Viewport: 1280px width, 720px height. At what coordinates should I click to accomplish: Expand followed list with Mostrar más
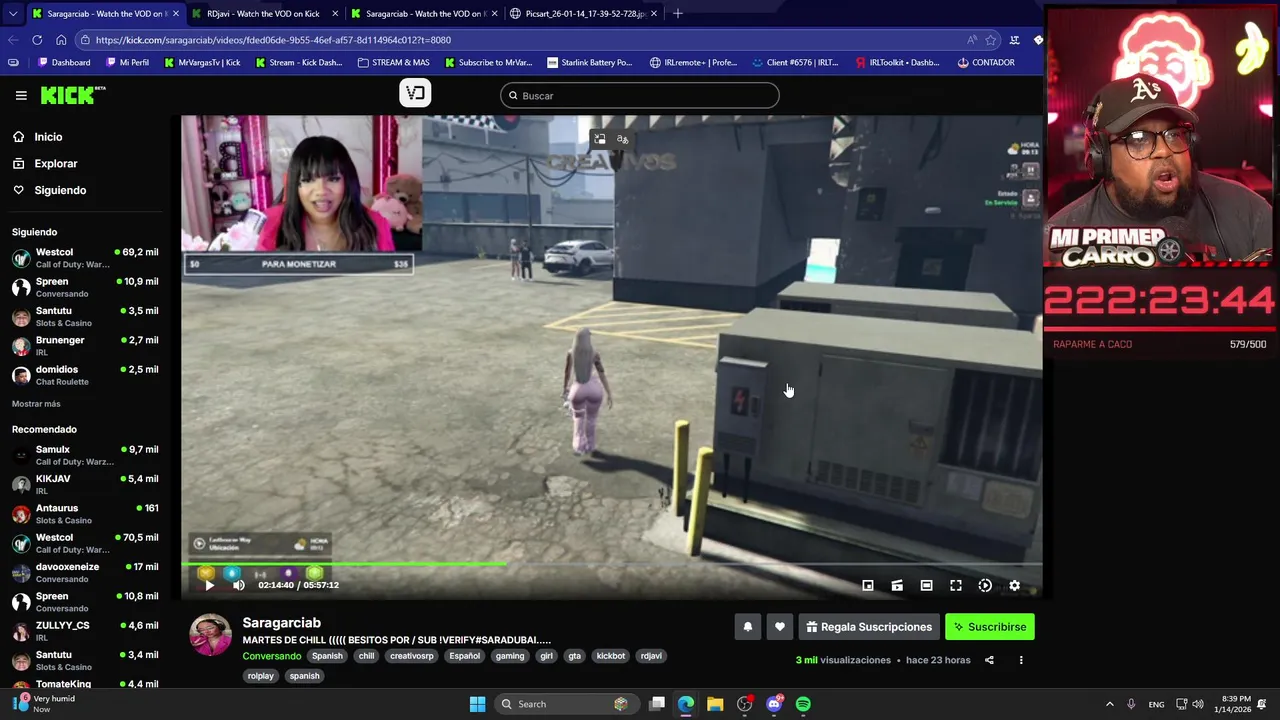point(36,404)
